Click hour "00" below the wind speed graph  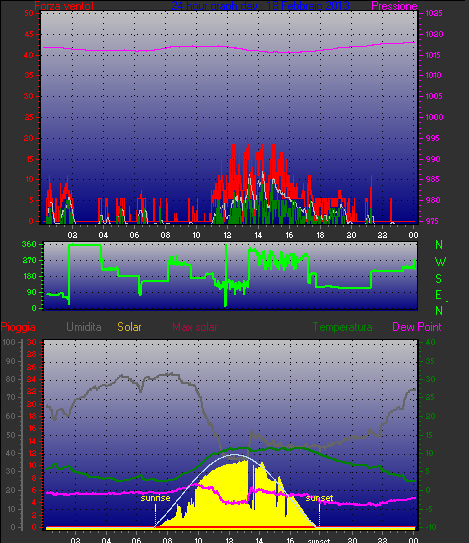tap(413, 235)
